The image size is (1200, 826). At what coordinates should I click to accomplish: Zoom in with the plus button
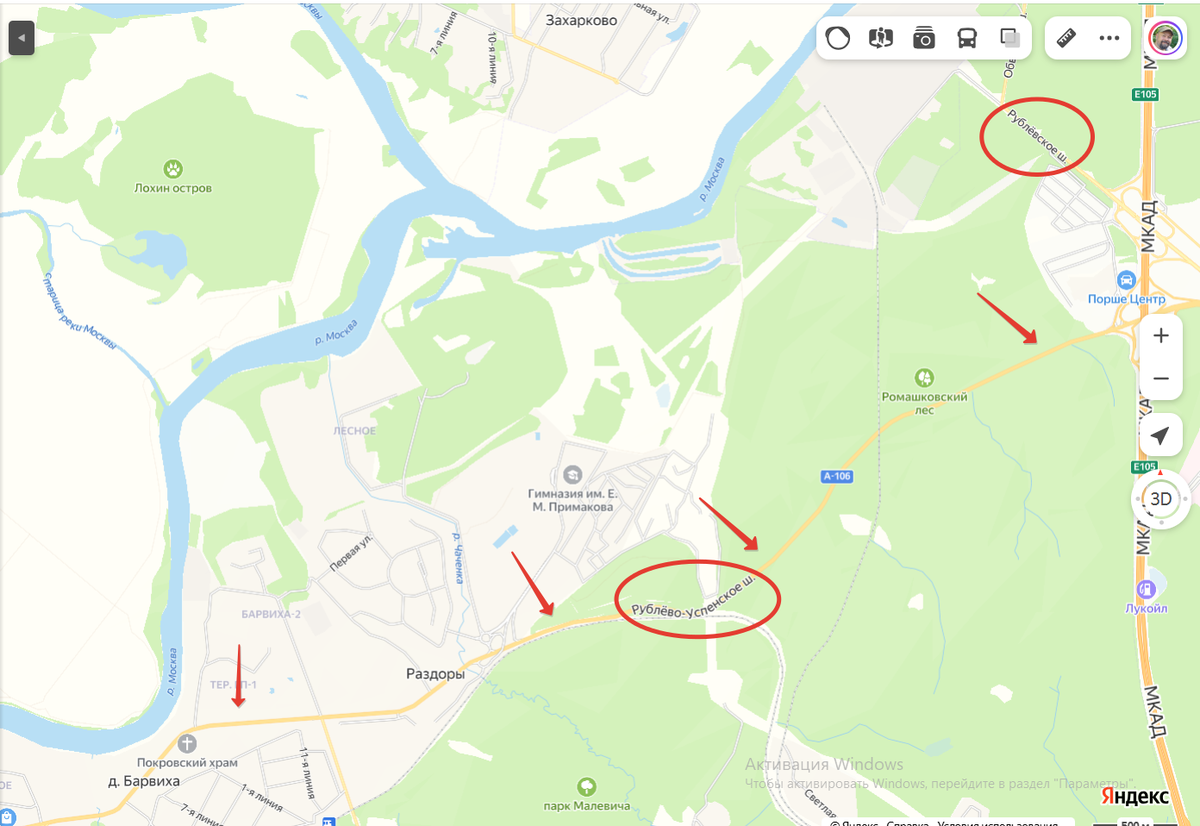[1161, 335]
